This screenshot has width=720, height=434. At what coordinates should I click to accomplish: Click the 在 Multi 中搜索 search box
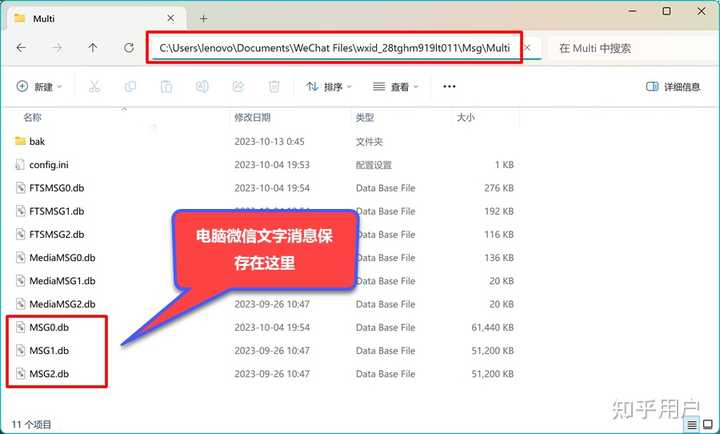point(634,48)
